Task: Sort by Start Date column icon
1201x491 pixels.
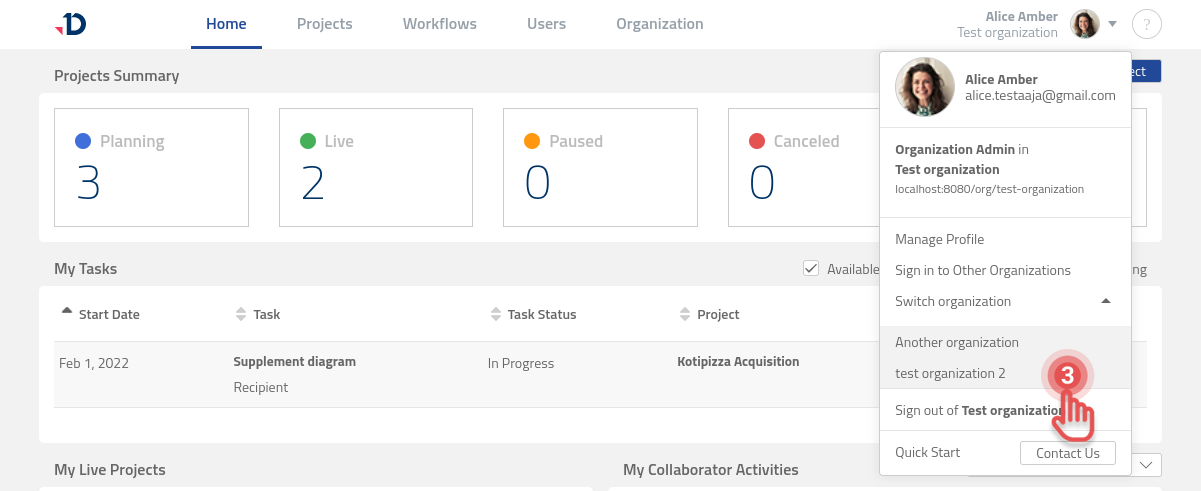Action: pos(67,313)
